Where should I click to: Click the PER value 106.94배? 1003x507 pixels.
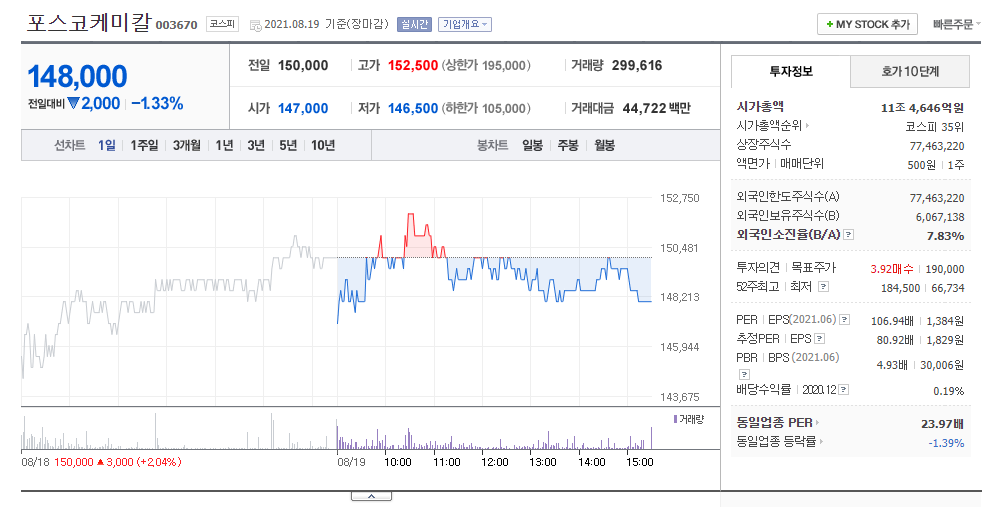tap(892, 321)
